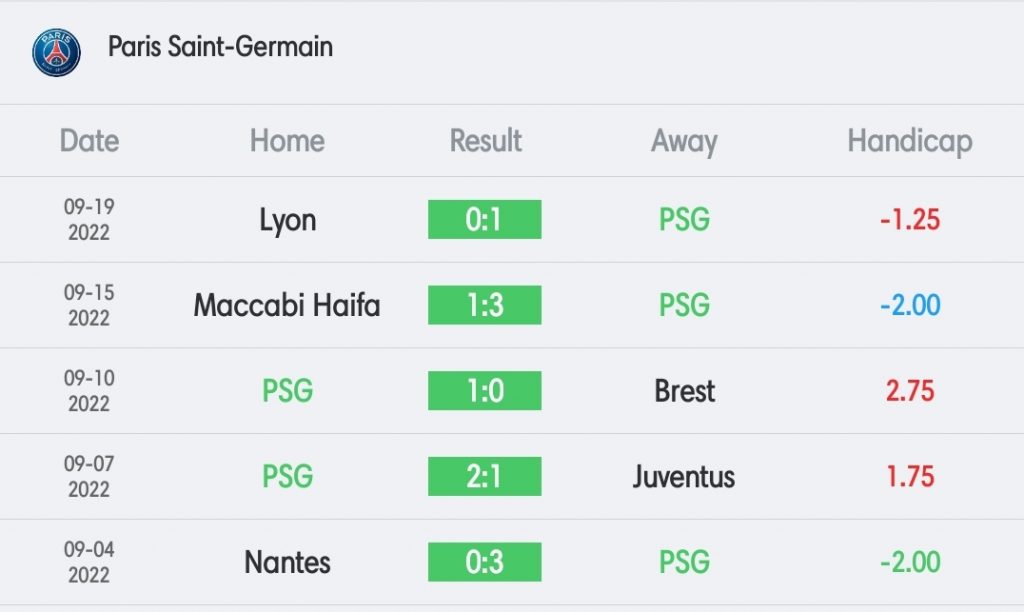The width and height of the screenshot is (1024, 612).
Task: Open the 2:1 PSG vs Juventus result
Action: click(485, 476)
